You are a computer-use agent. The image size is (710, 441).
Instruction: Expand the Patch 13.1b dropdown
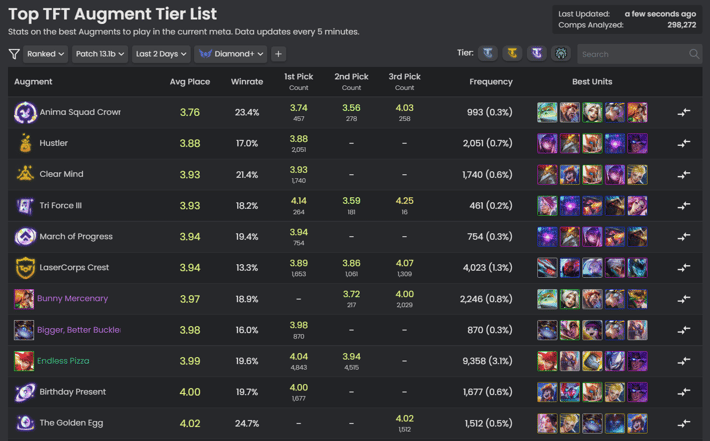point(100,54)
